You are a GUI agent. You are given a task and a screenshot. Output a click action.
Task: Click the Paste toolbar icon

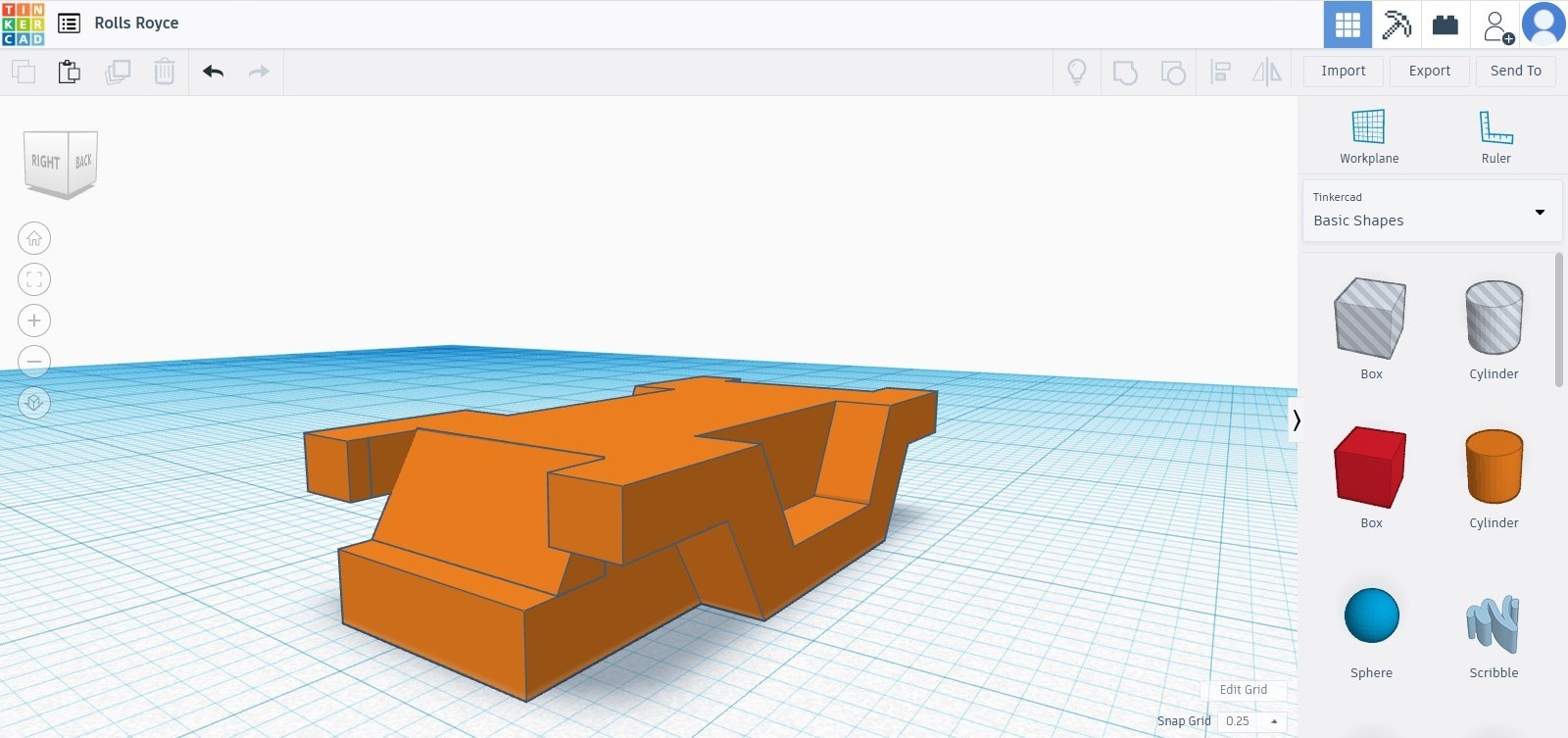pos(69,72)
